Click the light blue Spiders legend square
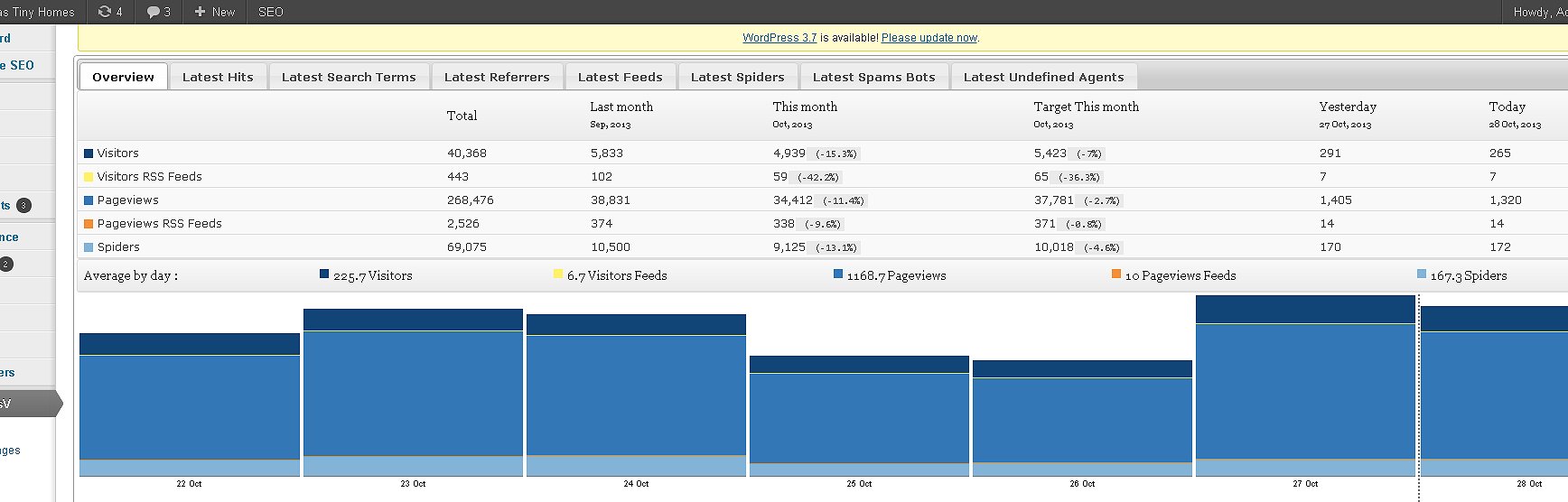Viewport: 1568px width, 502px height. pos(89,247)
